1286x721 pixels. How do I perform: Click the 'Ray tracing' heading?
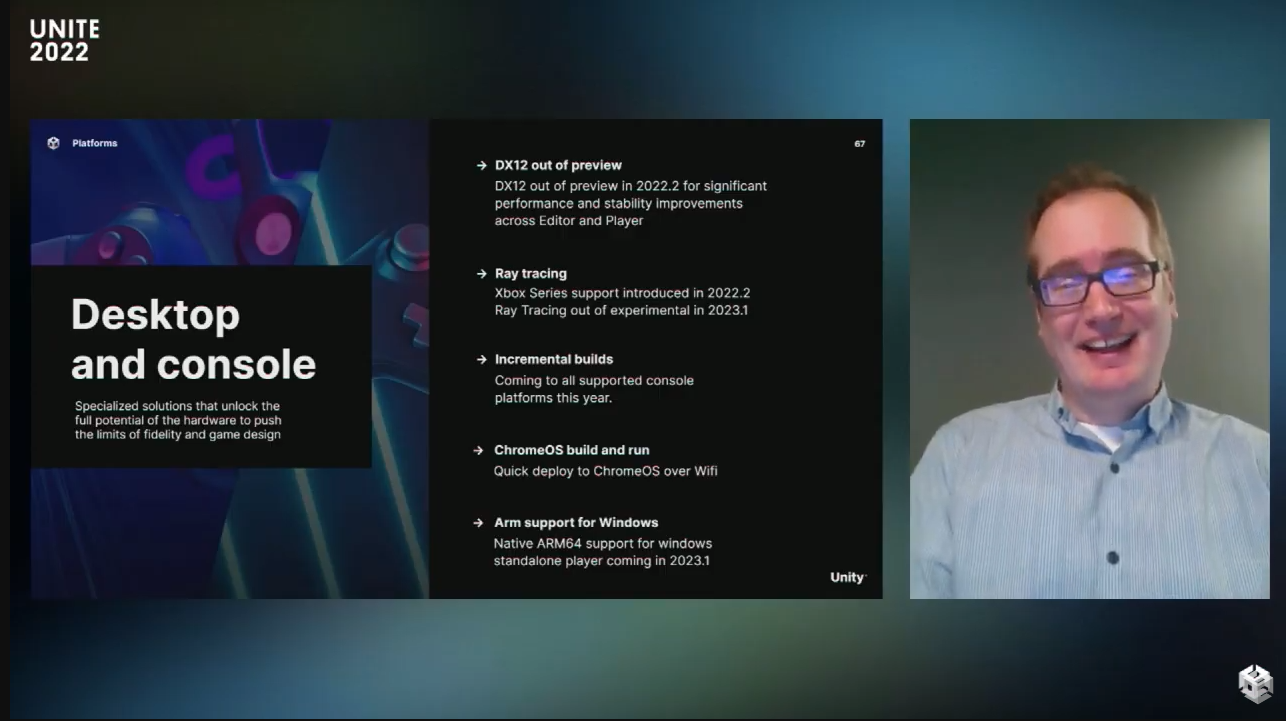point(531,273)
